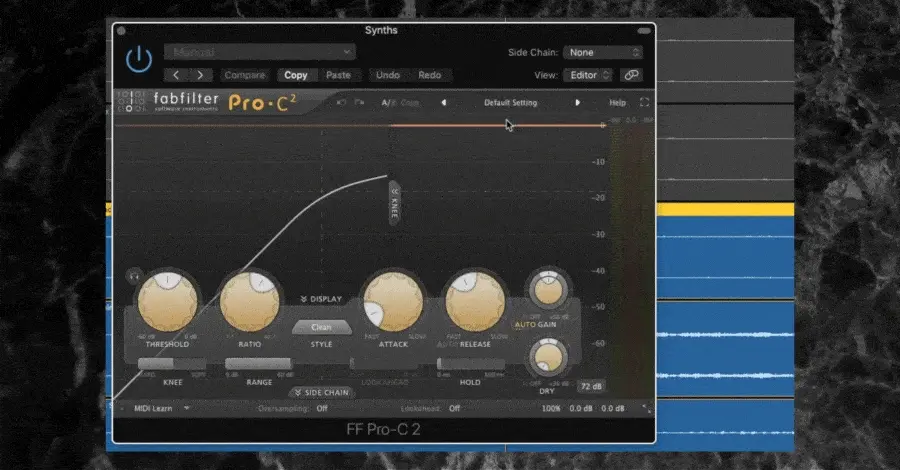
Task: Collapse the KNEE display handle
Action: (394, 204)
